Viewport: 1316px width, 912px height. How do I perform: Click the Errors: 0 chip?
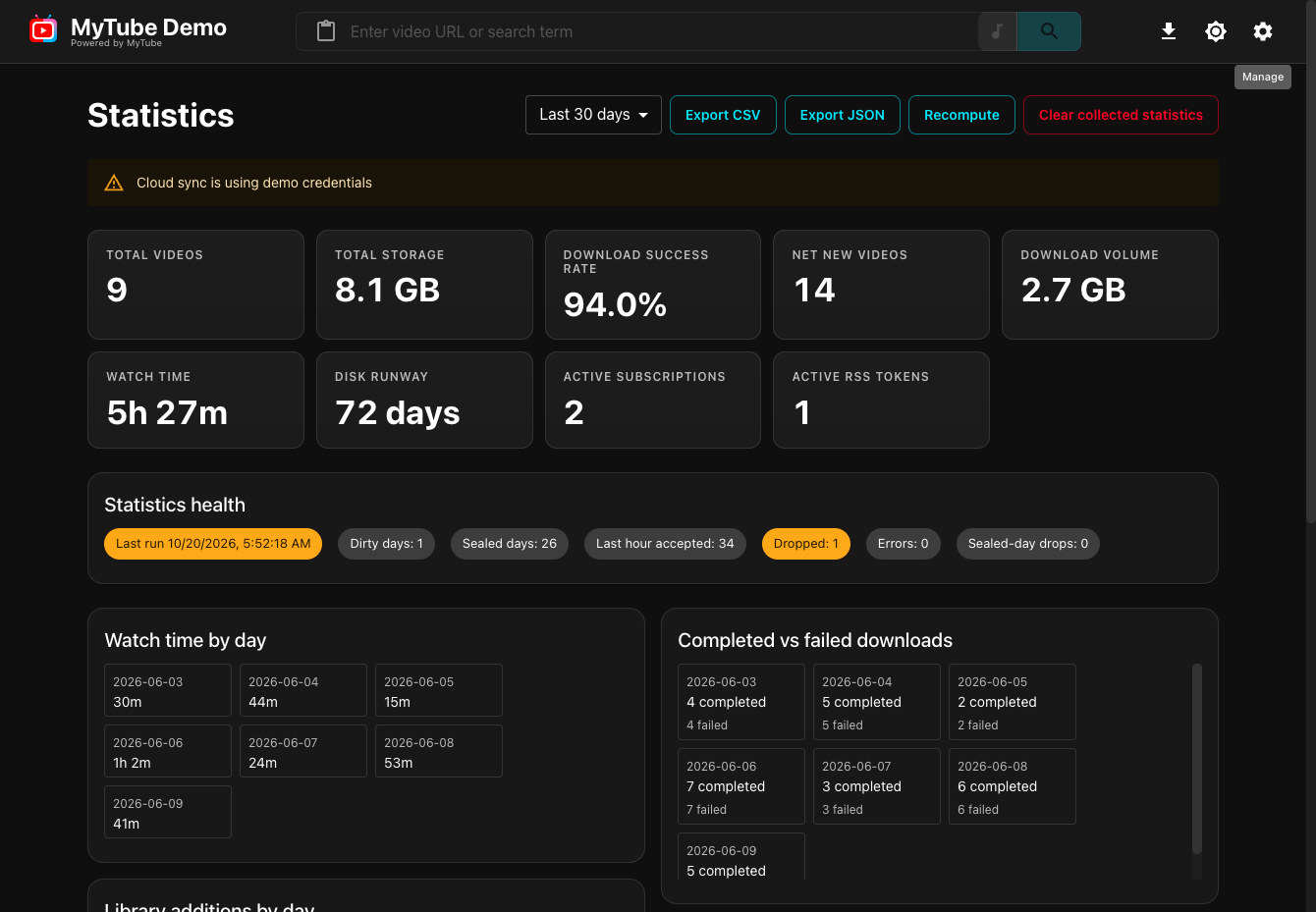point(904,544)
